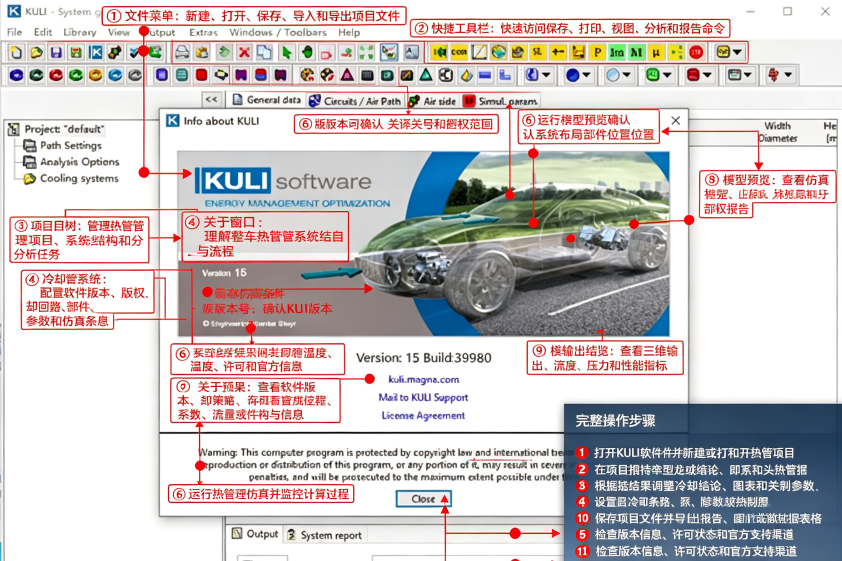Click the gray ring component icon
This screenshot has height=561, width=842.
click(x=135, y=75)
